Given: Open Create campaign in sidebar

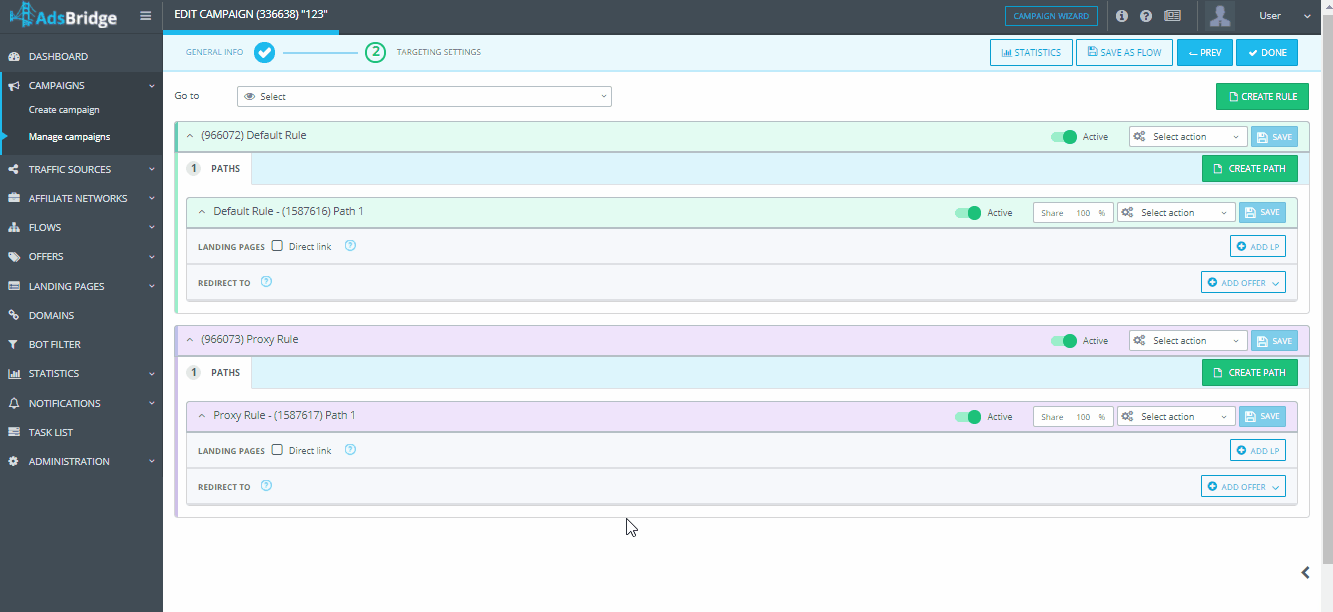Looking at the screenshot, I should 64,110.
